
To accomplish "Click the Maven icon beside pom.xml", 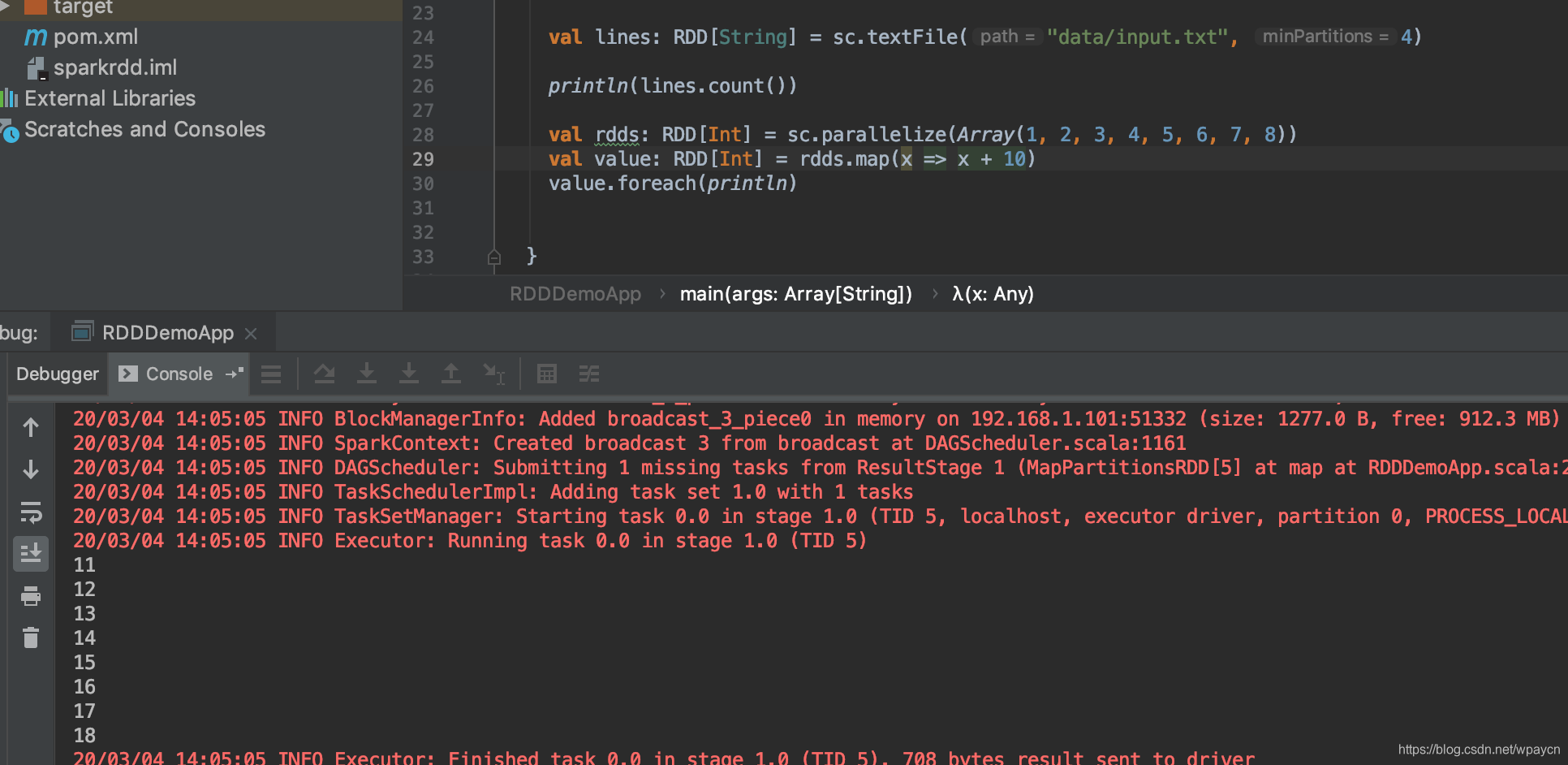I will [36, 37].
